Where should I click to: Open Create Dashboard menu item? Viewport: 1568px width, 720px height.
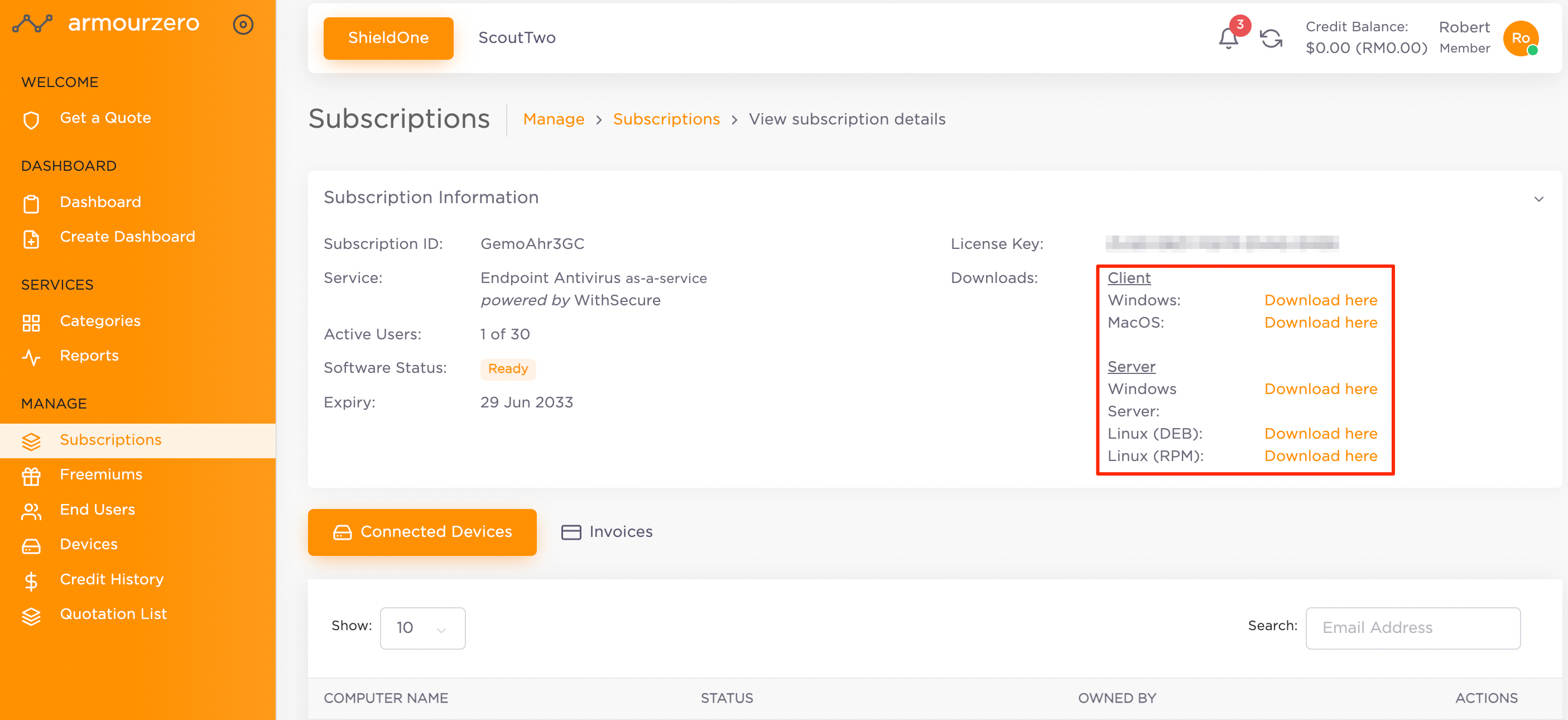click(x=138, y=237)
